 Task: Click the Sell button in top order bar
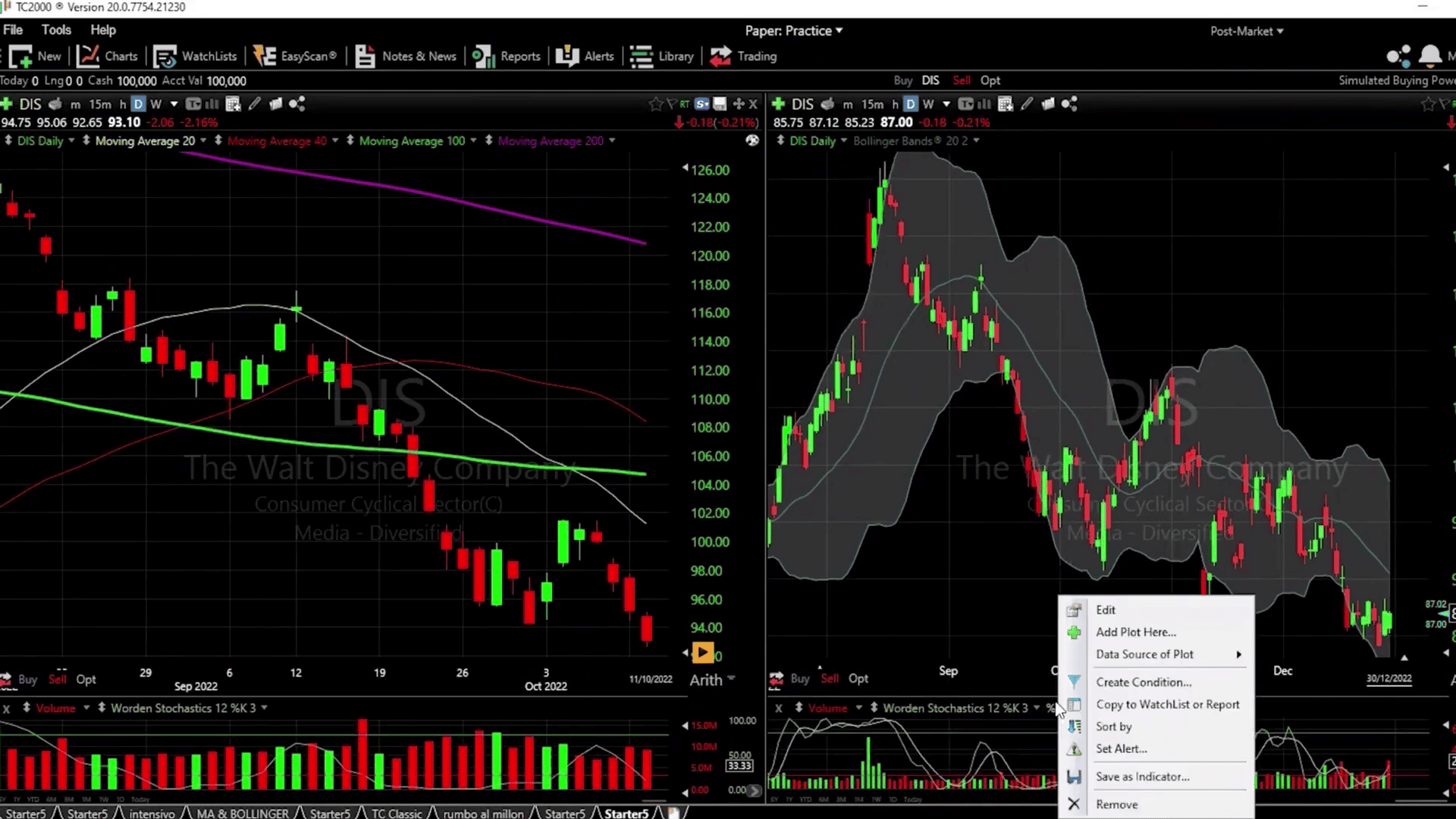coord(961,80)
